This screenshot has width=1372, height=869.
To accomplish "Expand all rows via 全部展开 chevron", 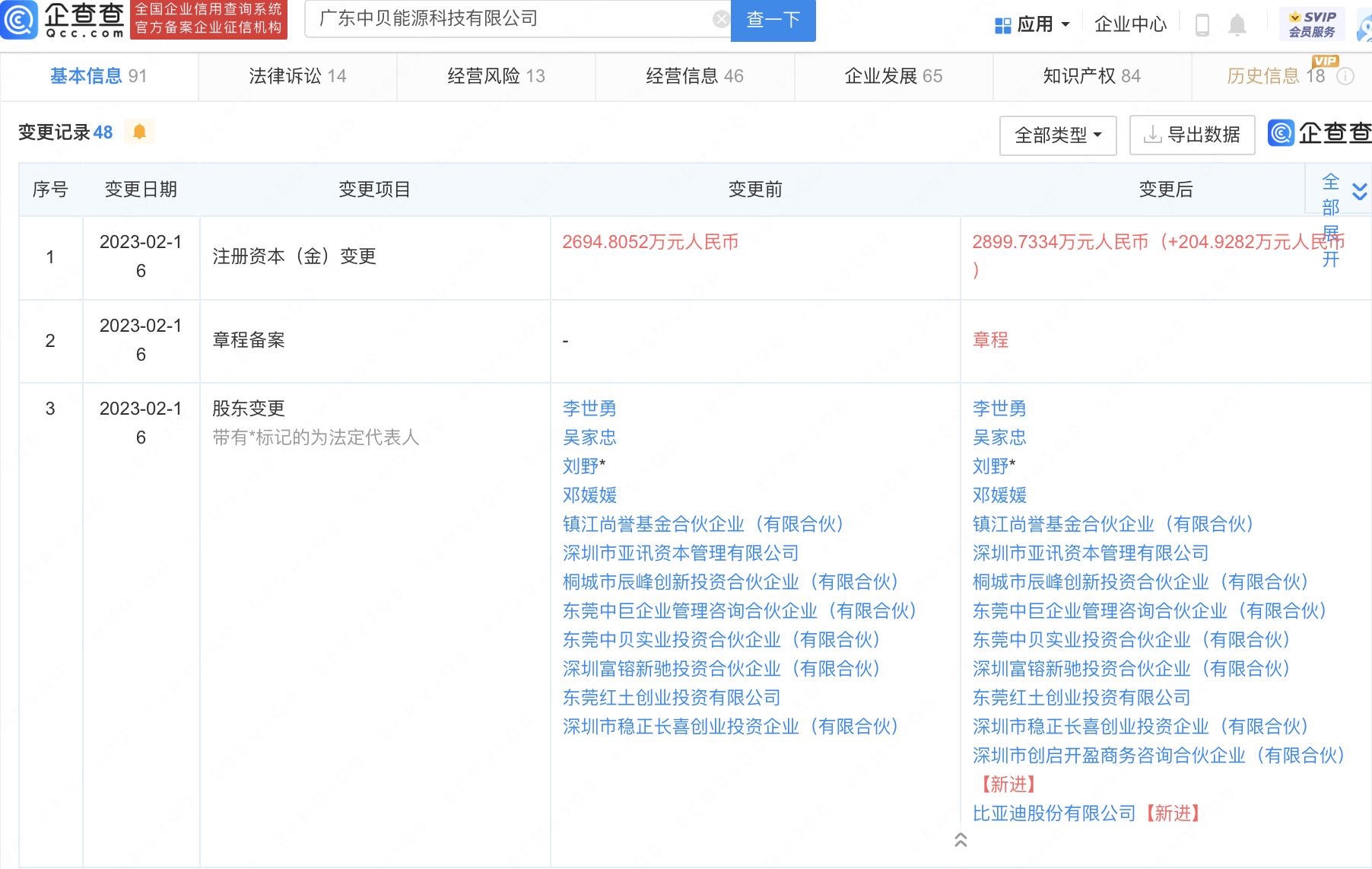I will [1360, 192].
